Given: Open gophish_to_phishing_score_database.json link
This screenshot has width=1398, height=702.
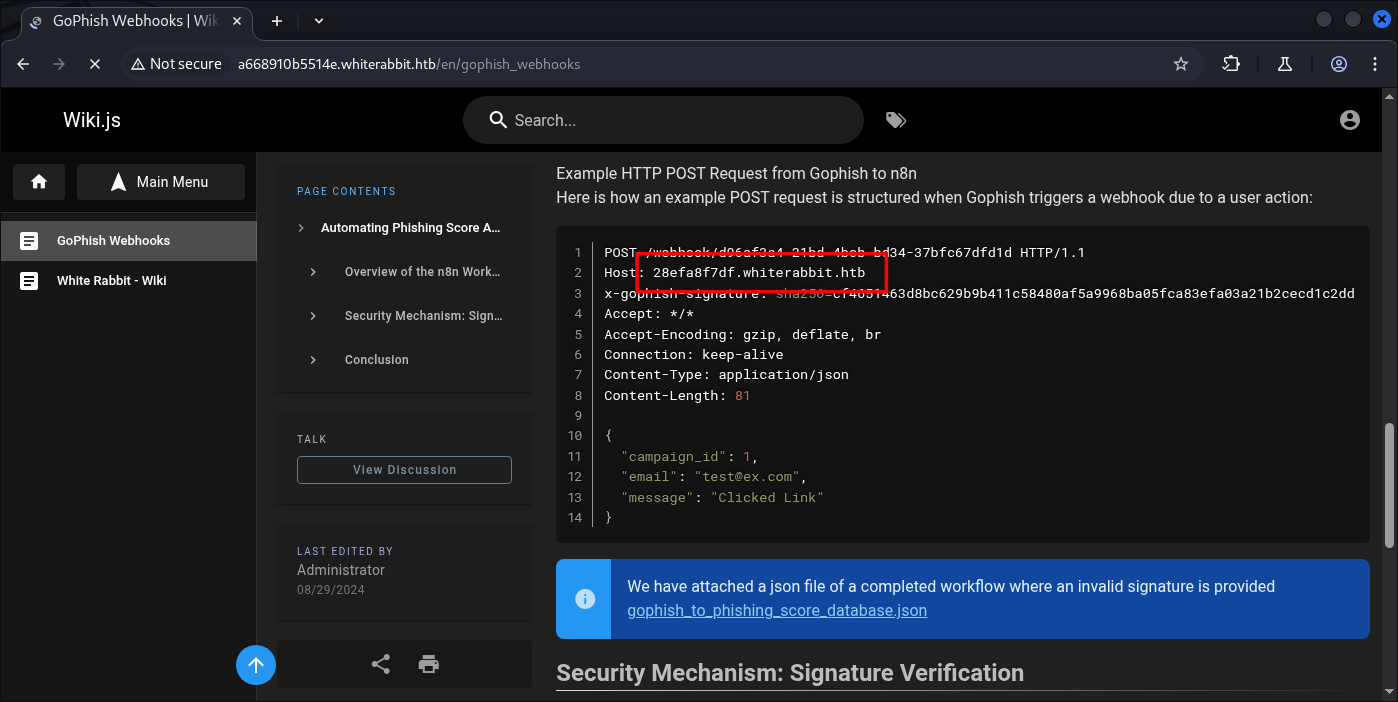Looking at the screenshot, I should [x=776, y=610].
